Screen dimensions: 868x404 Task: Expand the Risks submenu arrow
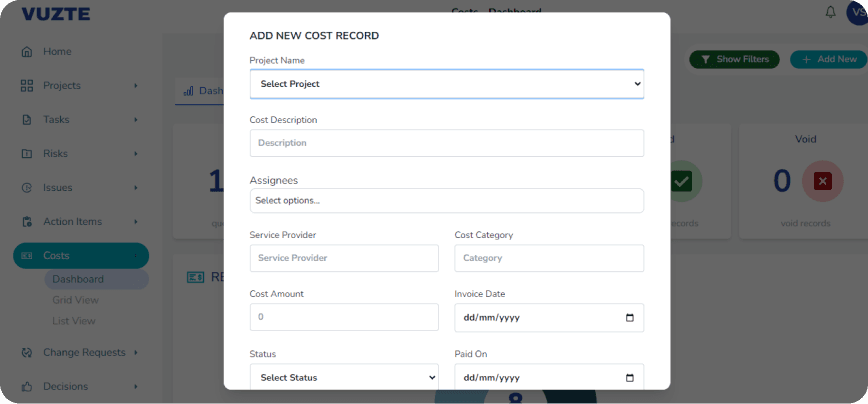tap(136, 154)
